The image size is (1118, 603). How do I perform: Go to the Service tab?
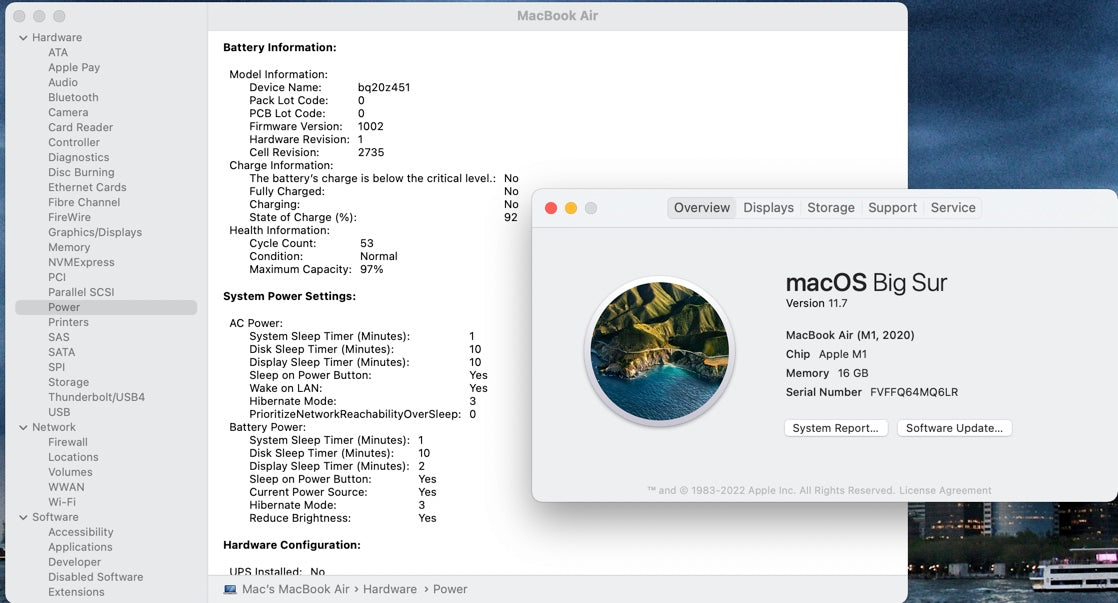(x=952, y=208)
